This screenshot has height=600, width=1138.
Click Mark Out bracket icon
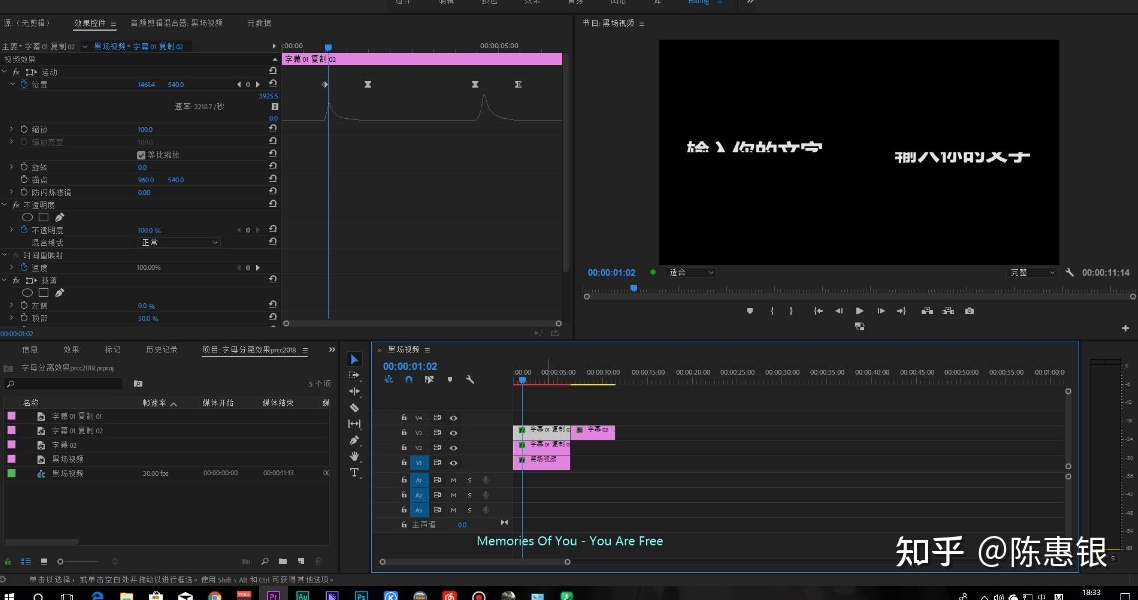pos(791,311)
